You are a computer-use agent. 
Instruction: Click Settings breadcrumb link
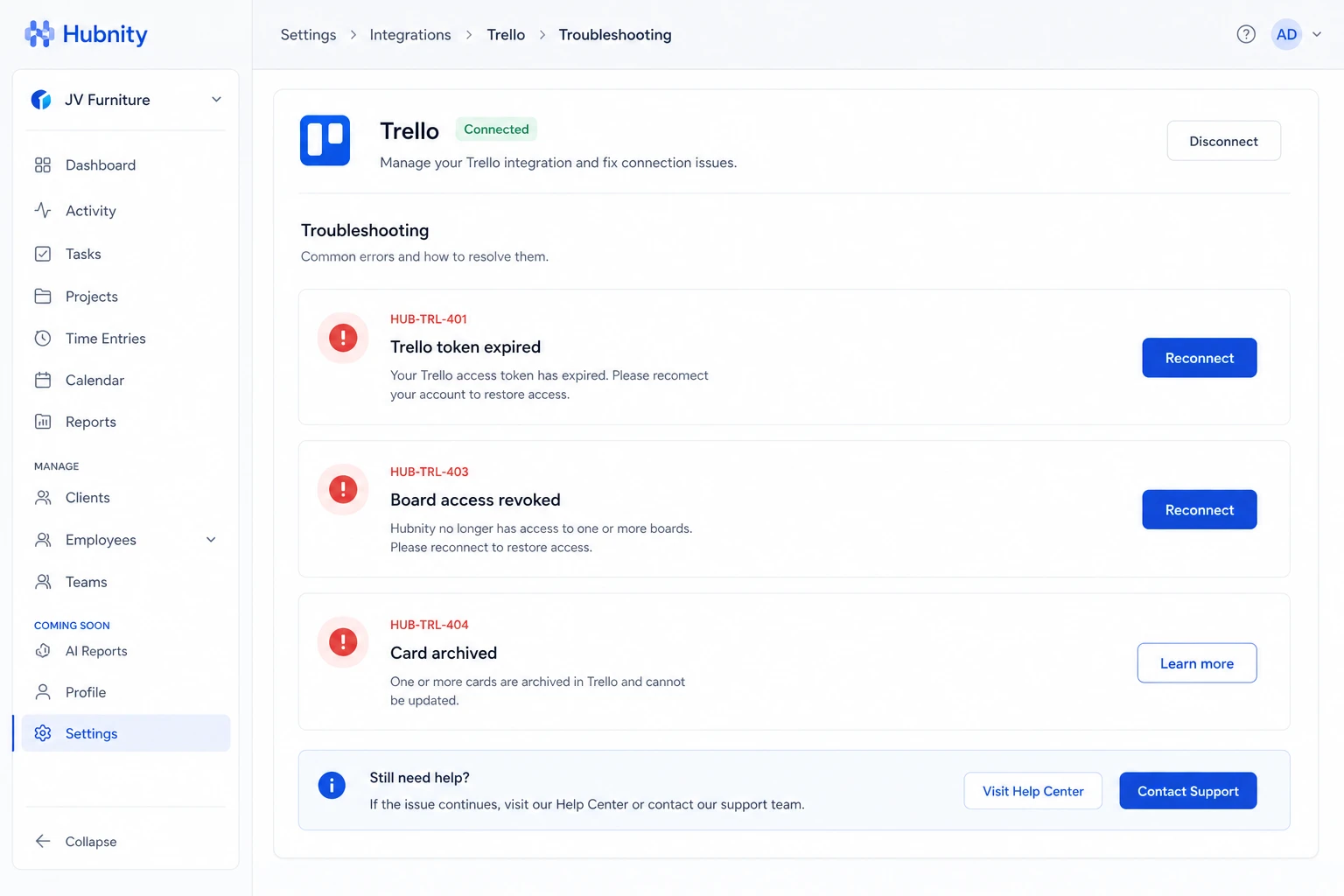[308, 35]
